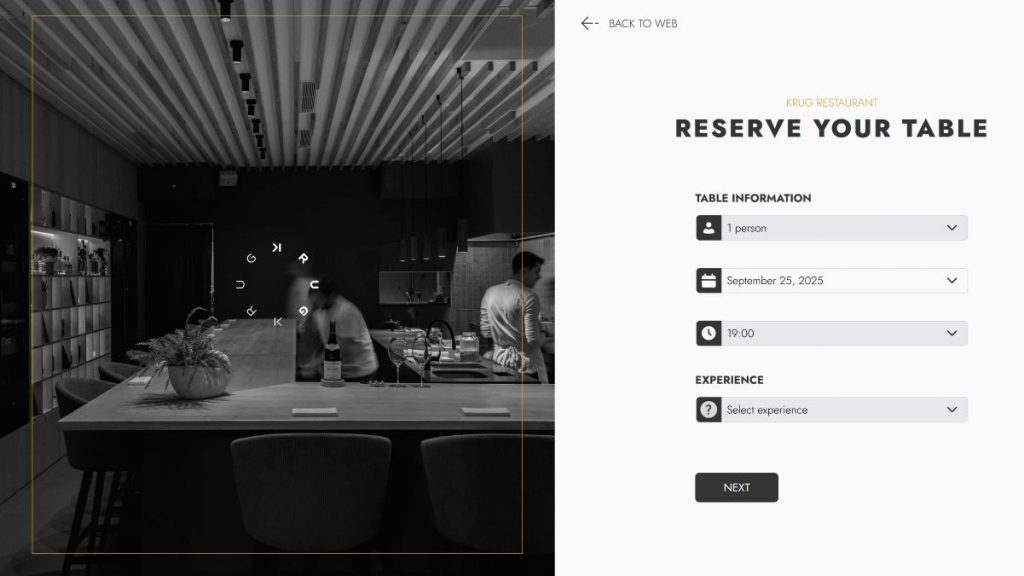
Task: Click the clock icon beside the time
Action: pos(709,333)
